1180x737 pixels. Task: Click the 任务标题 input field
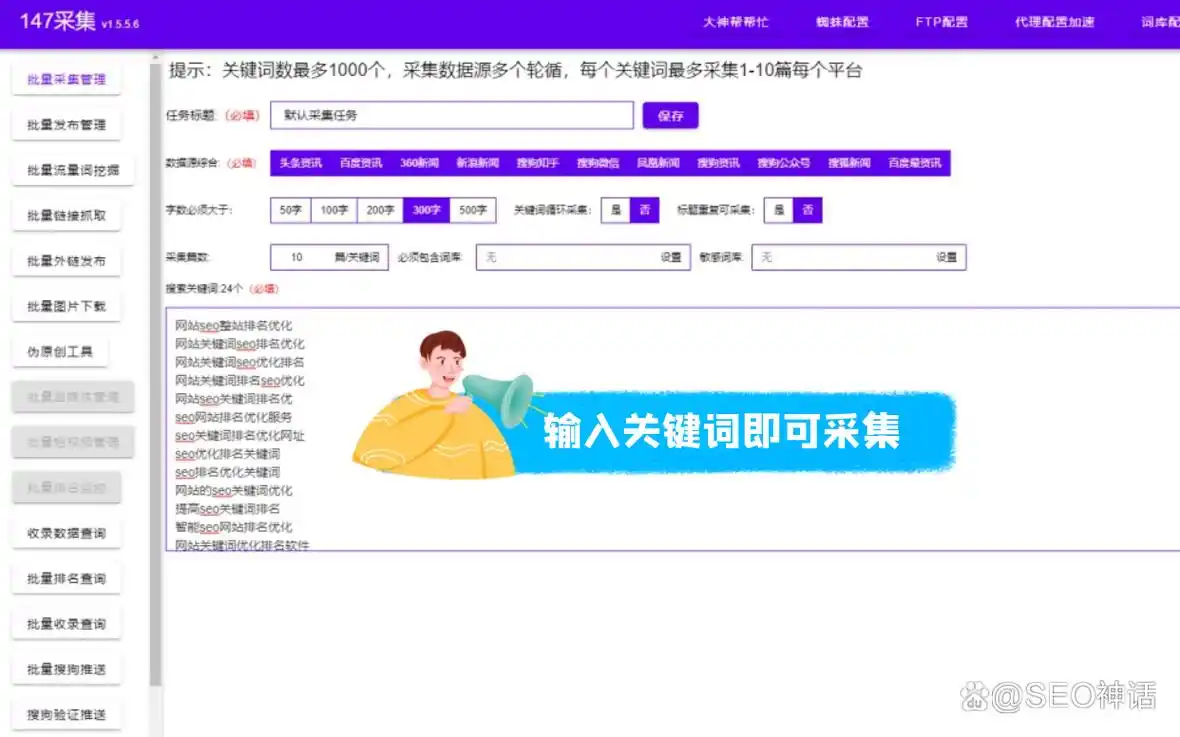pos(450,115)
